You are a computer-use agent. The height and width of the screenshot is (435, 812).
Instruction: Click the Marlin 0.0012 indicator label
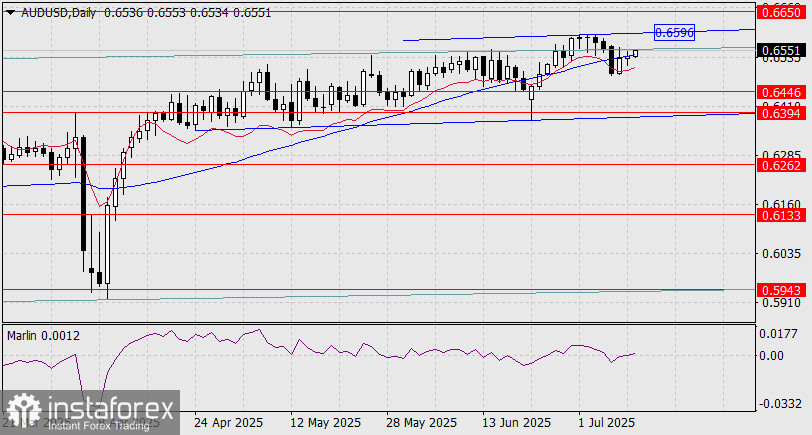[x=44, y=336]
